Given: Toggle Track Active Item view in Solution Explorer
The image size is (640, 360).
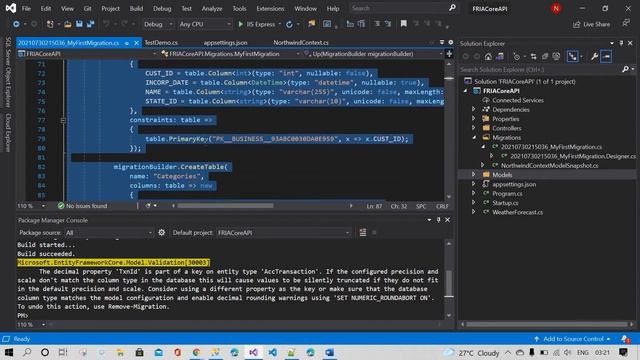Looking at the screenshot, I should coord(572,56).
